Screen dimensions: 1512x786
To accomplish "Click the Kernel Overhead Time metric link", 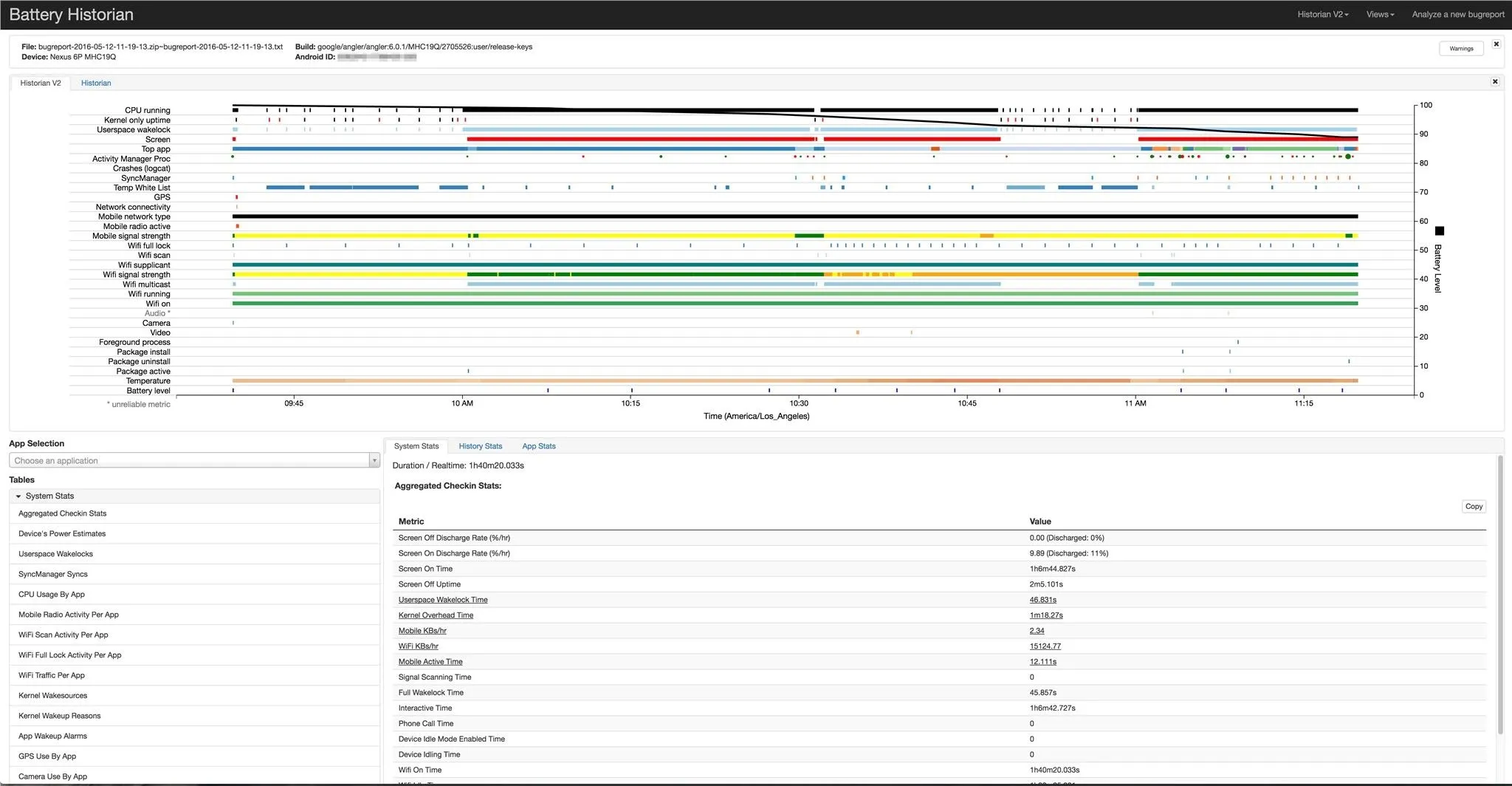I will tap(436, 615).
